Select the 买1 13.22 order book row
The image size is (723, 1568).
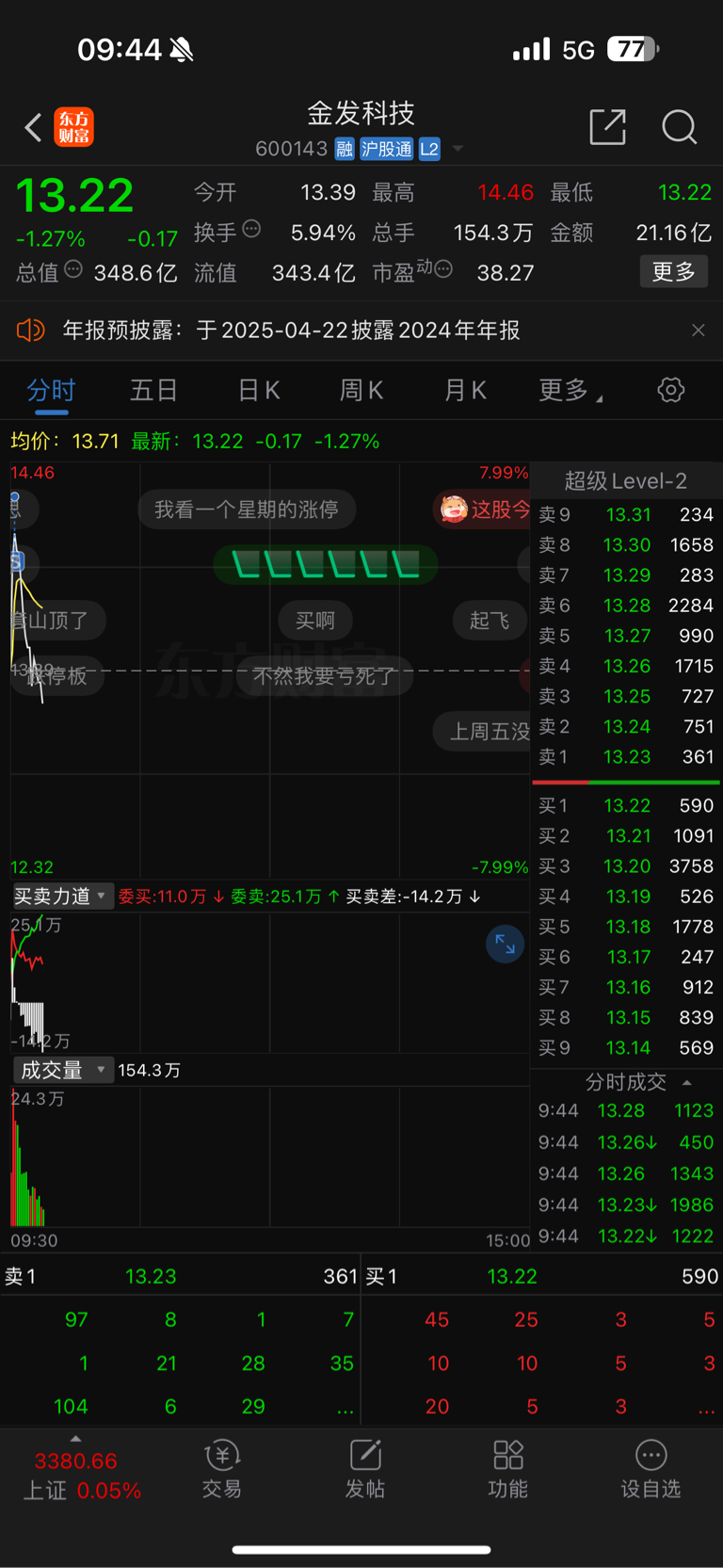626,805
